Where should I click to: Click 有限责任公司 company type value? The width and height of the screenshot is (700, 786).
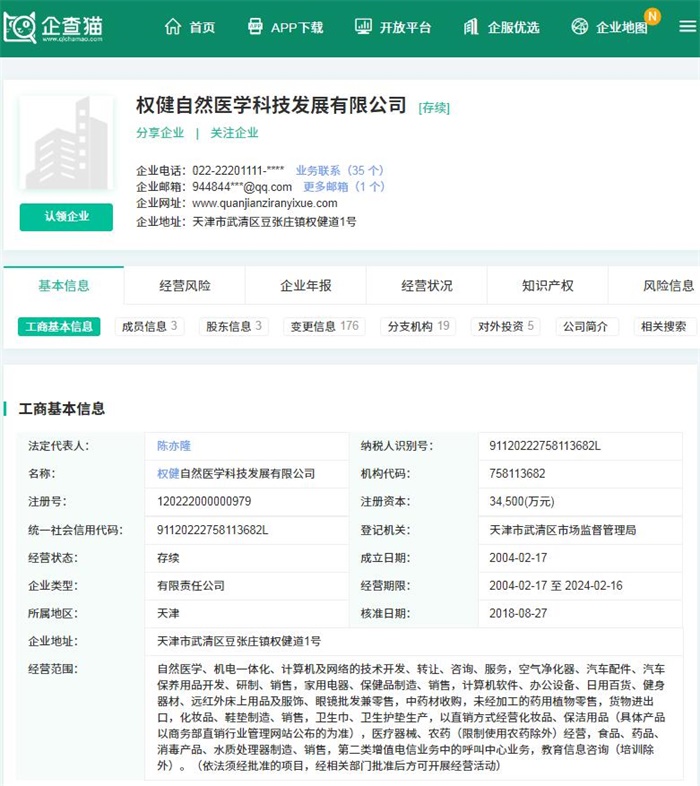(x=191, y=585)
